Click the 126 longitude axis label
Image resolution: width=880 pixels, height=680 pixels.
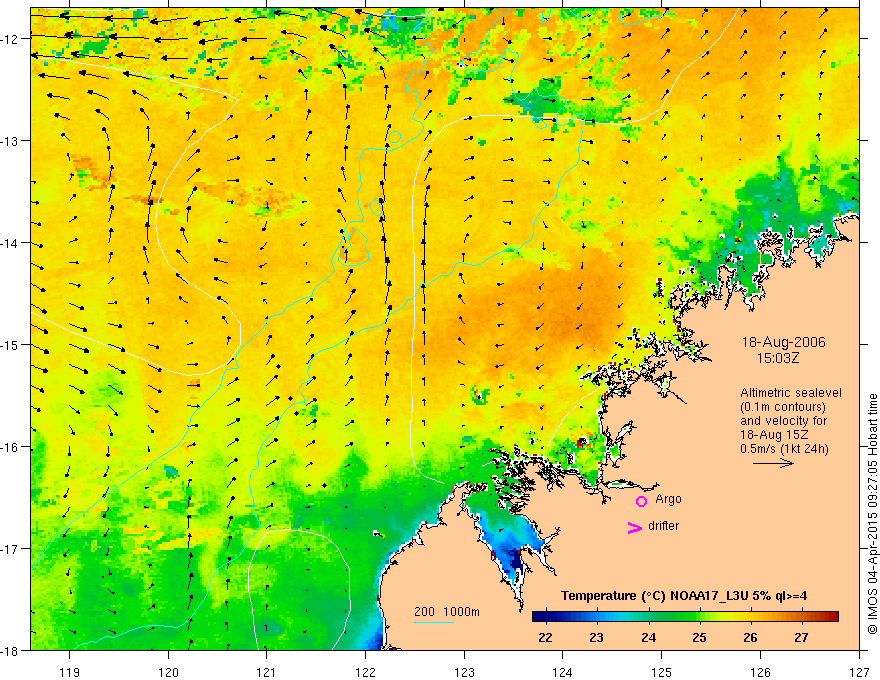click(x=760, y=672)
